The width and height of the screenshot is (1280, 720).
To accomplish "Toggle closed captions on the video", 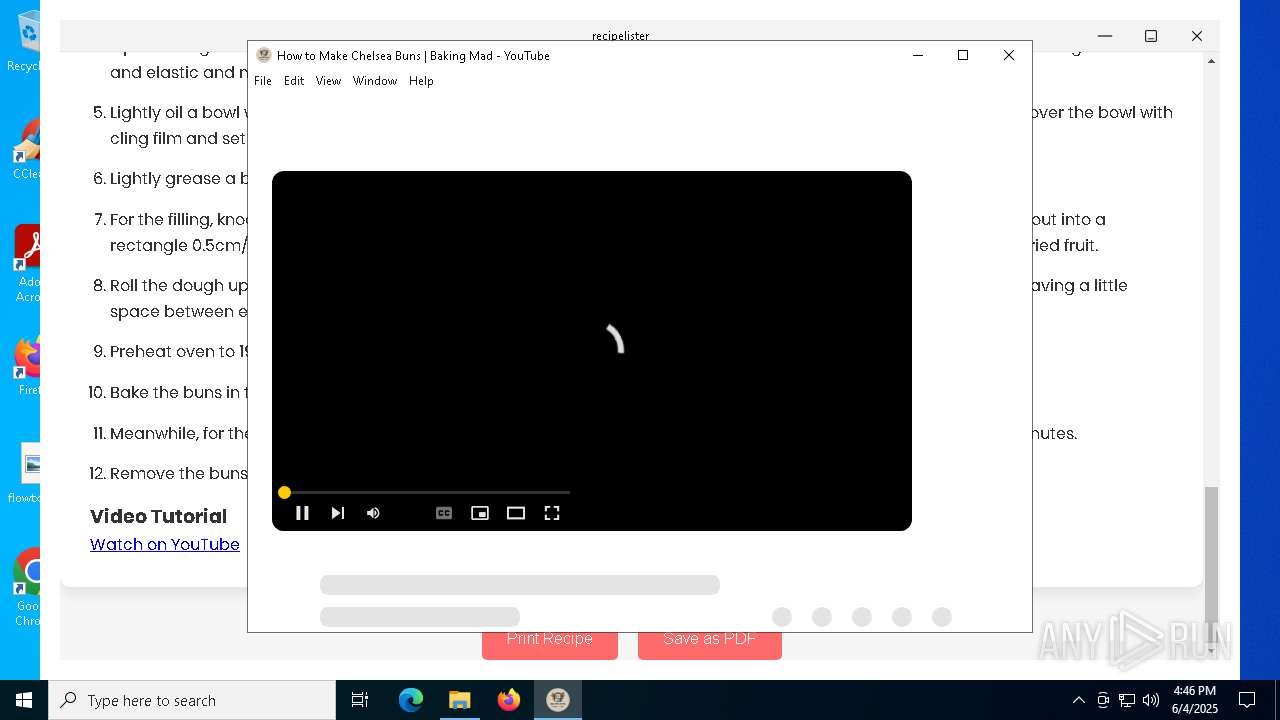I will 444,513.
